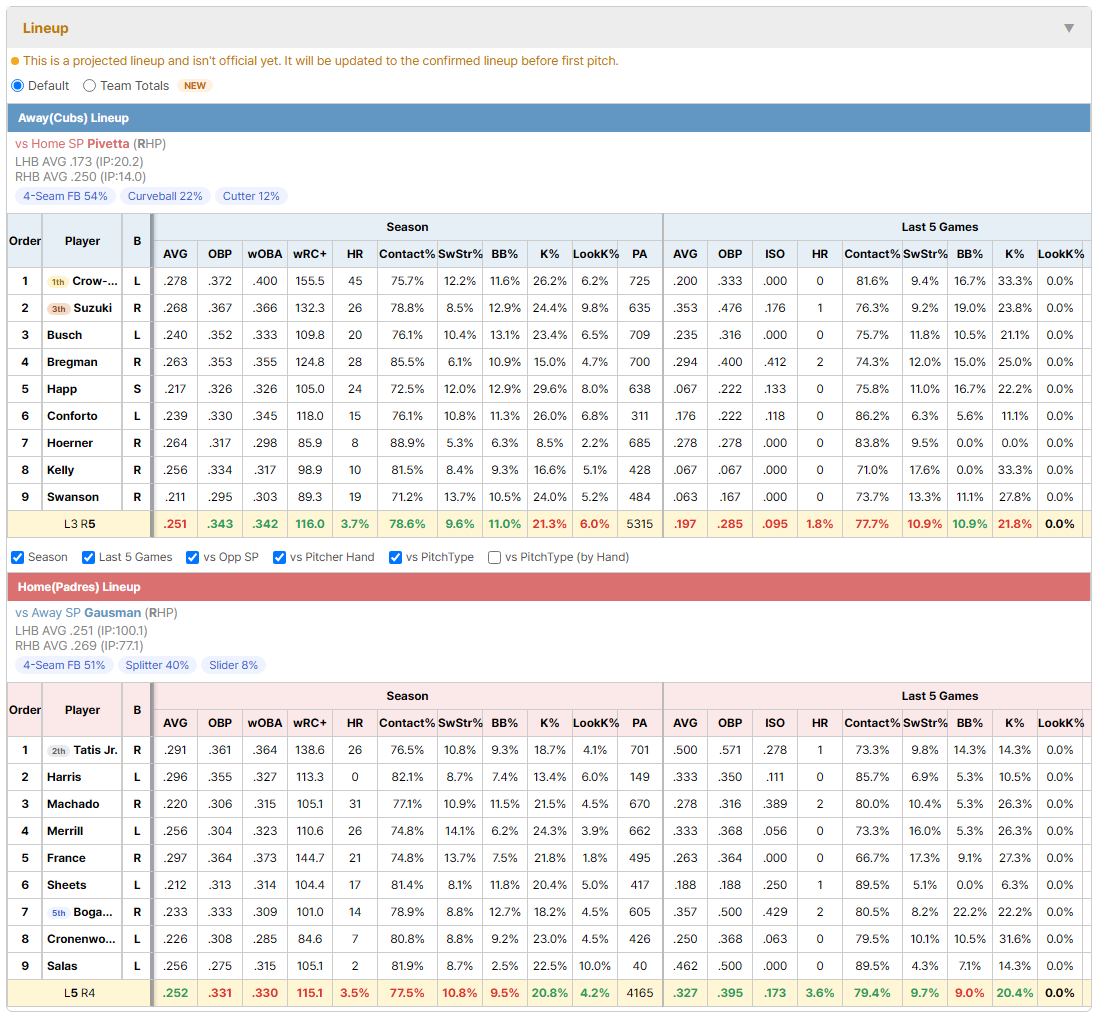The width and height of the screenshot is (1098, 1018).
Task: Uncheck the Last 5 Games checkbox
Action: pos(88,557)
